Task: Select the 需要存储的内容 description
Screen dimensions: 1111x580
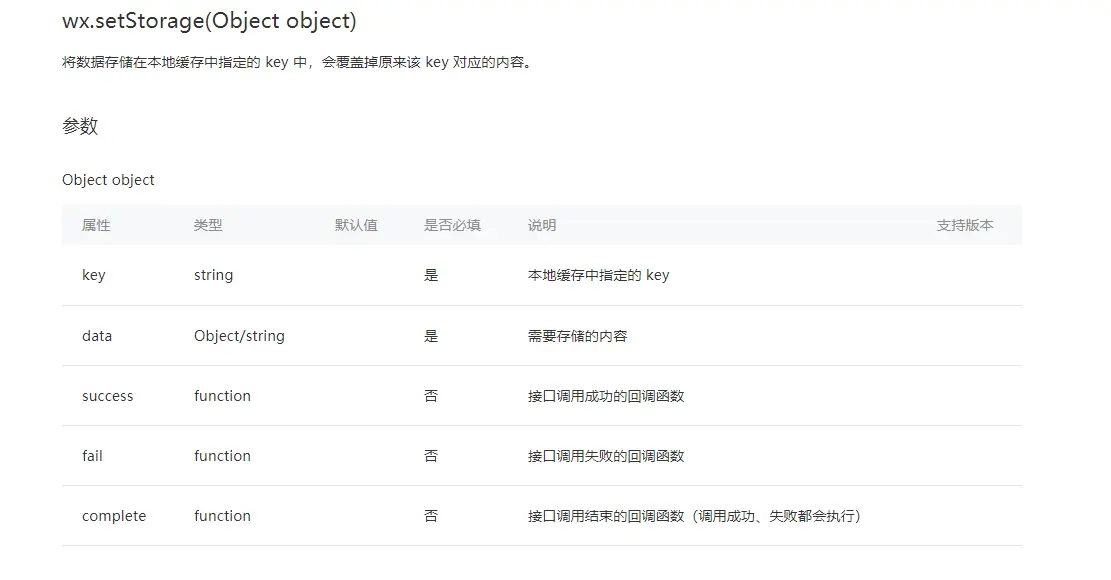Action: [577, 336]
